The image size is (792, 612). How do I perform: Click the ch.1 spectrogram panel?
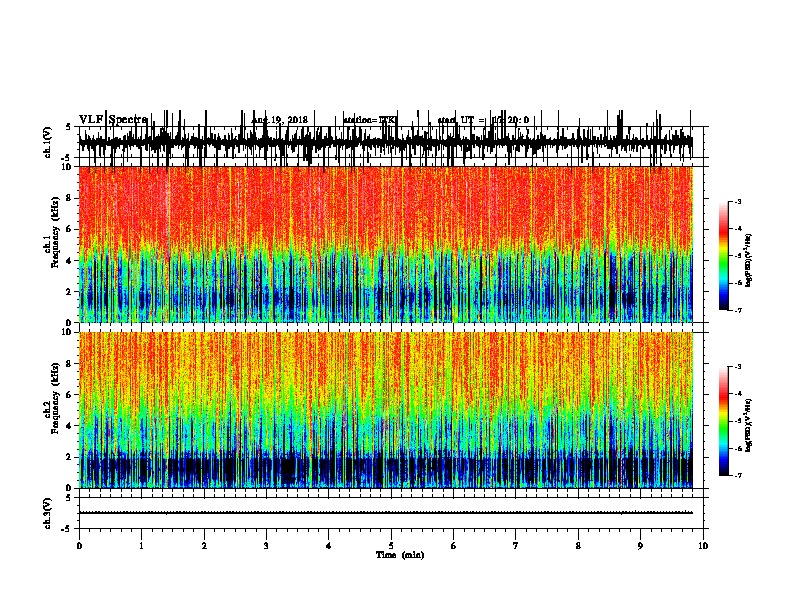(x=385, y=244)
